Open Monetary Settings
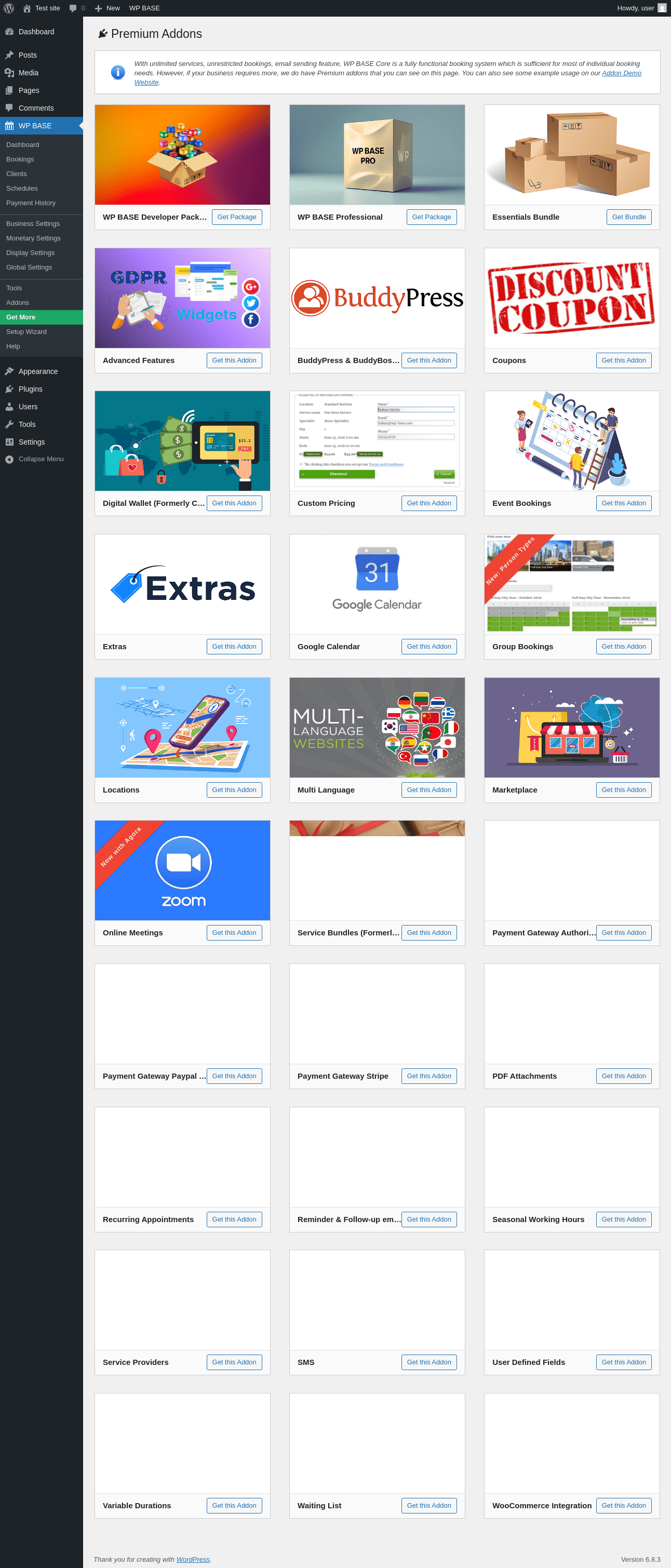The image size is (671, 1568). pyautogui.click(x=33, y=238)
